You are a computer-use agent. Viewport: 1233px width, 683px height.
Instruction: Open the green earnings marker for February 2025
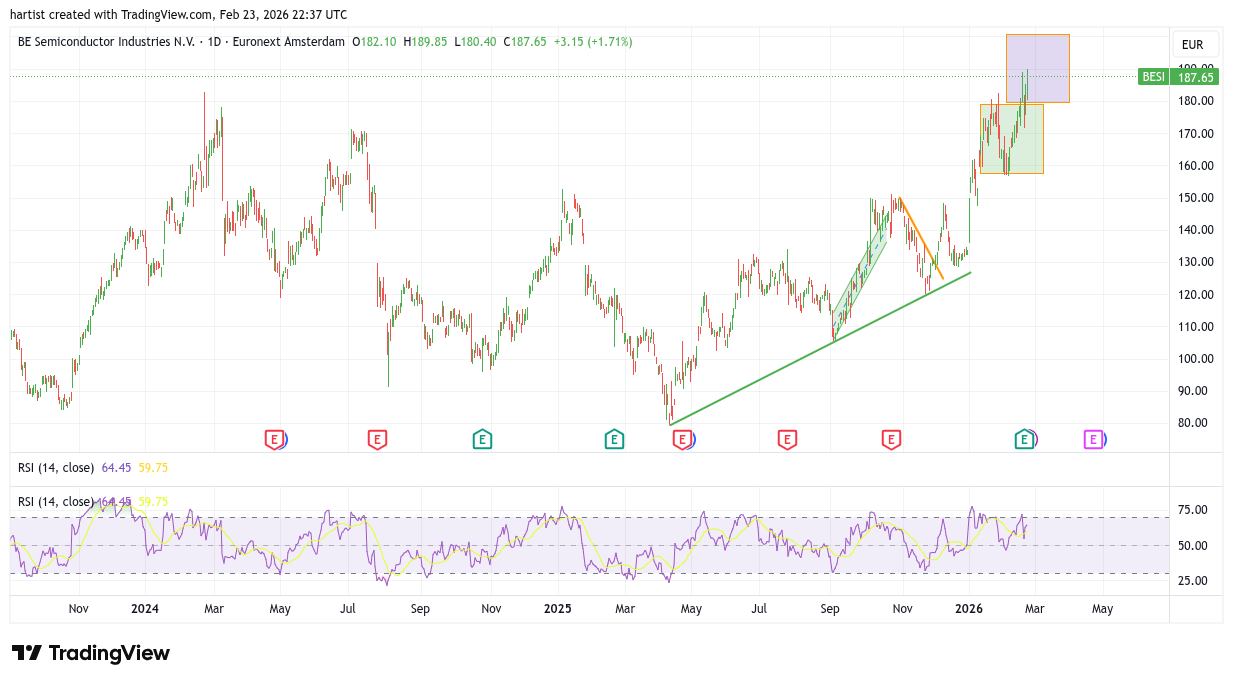614,439
